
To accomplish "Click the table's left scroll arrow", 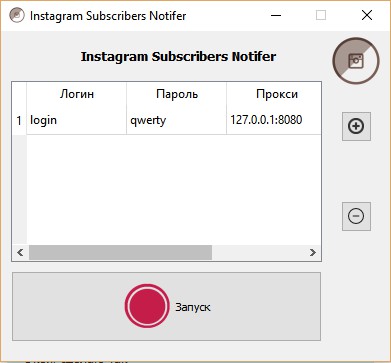I will tap(20, 253).
